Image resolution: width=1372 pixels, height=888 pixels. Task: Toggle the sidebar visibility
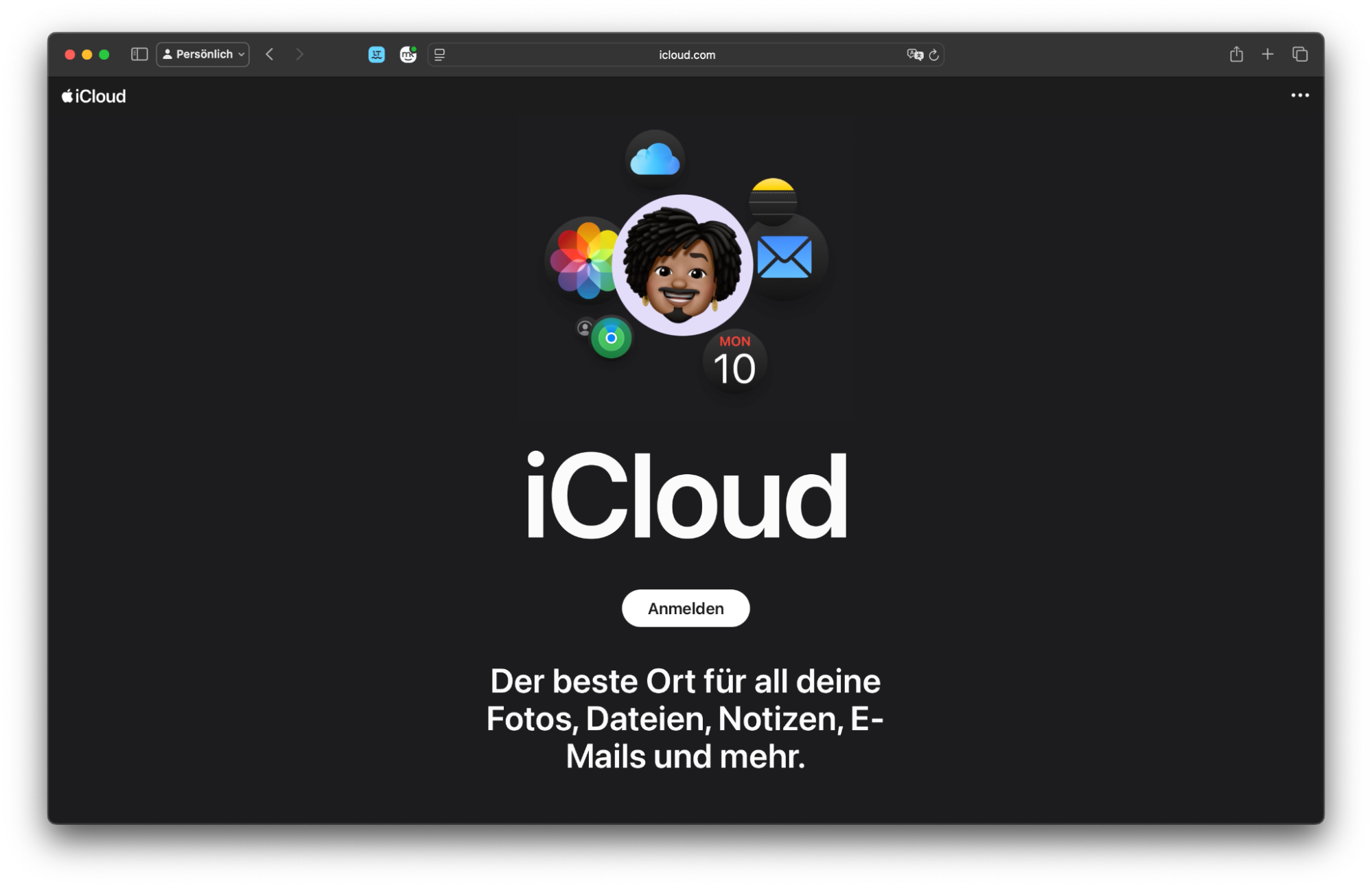point(138,54)
